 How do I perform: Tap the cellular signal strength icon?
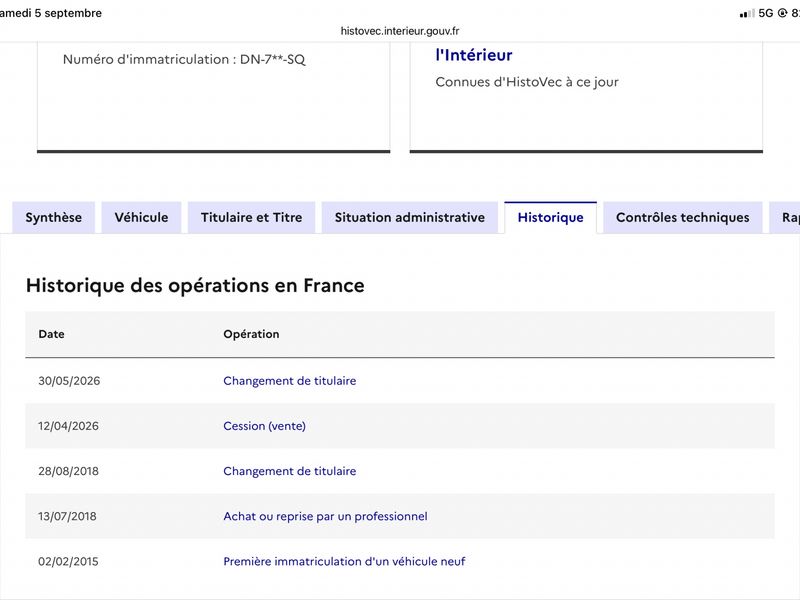point(747,13)
